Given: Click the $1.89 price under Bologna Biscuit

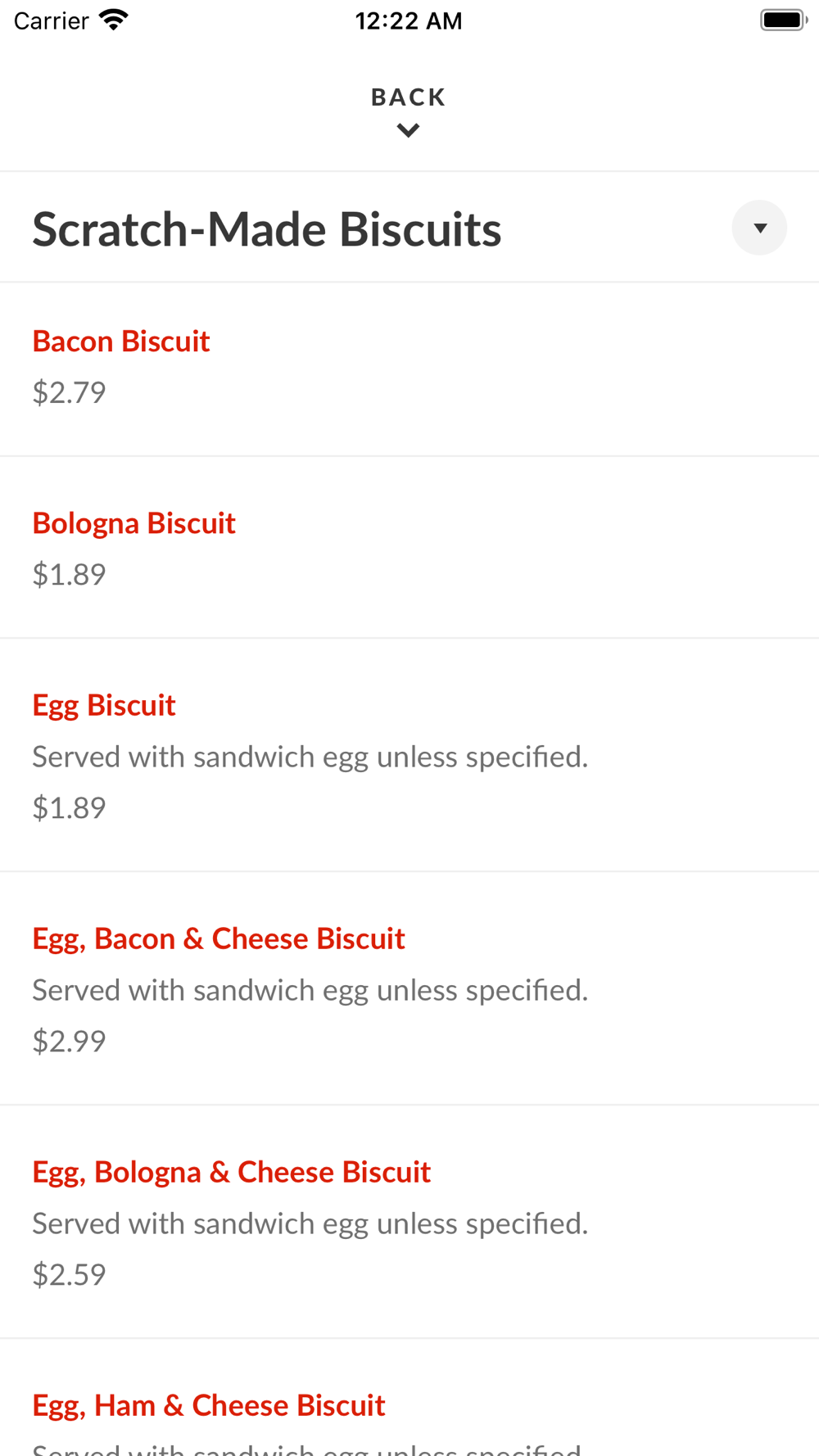Looking at the screenshot, I should (x=69, y=574).
